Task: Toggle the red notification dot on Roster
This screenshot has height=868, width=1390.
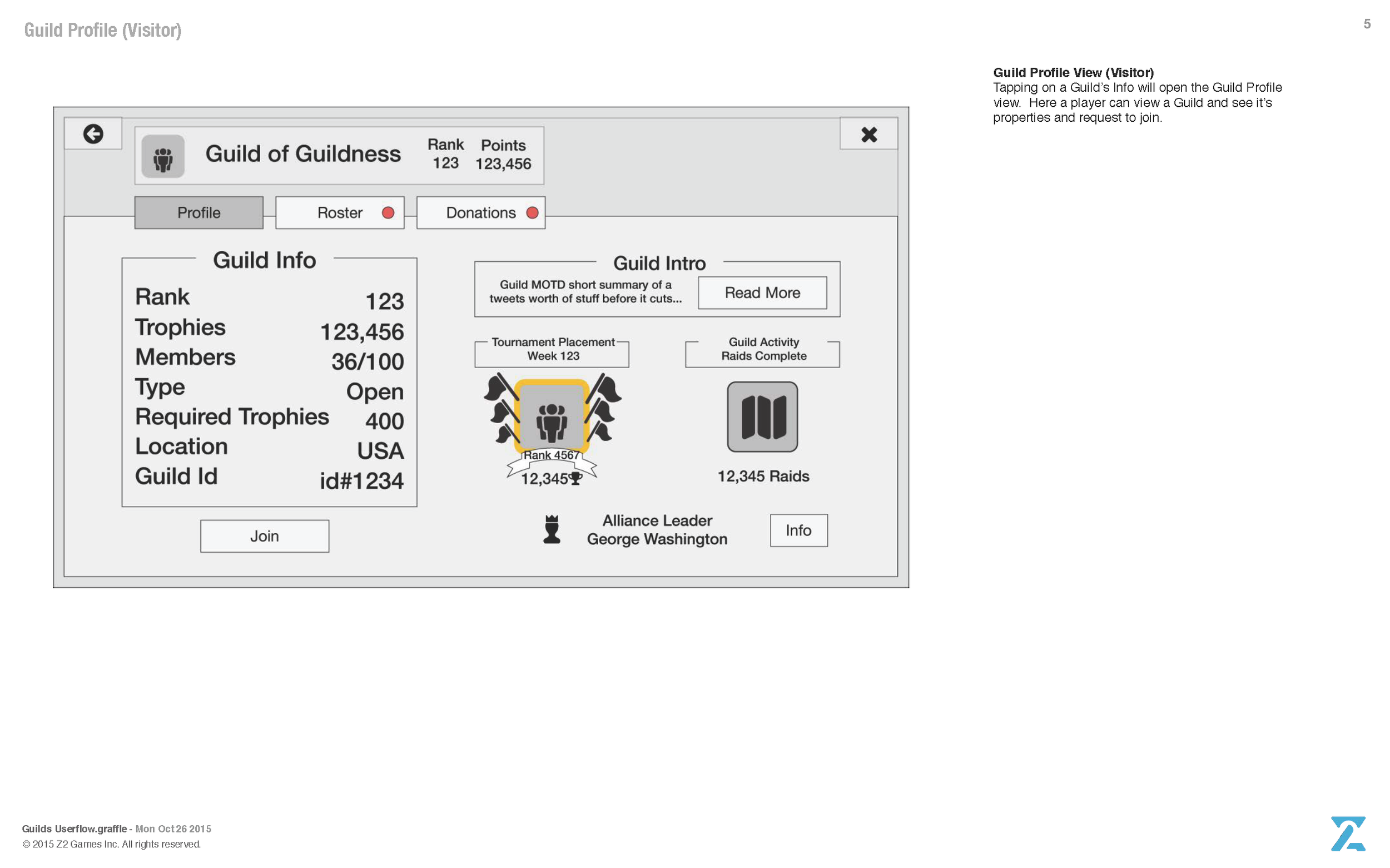Action: pyautogui.click(x=388, y=212)
